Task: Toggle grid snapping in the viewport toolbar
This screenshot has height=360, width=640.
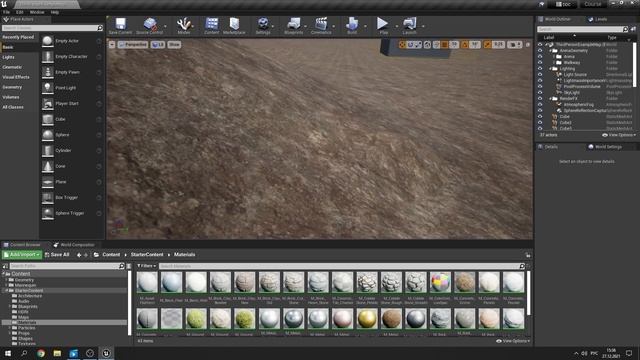Action: (445, 44)
